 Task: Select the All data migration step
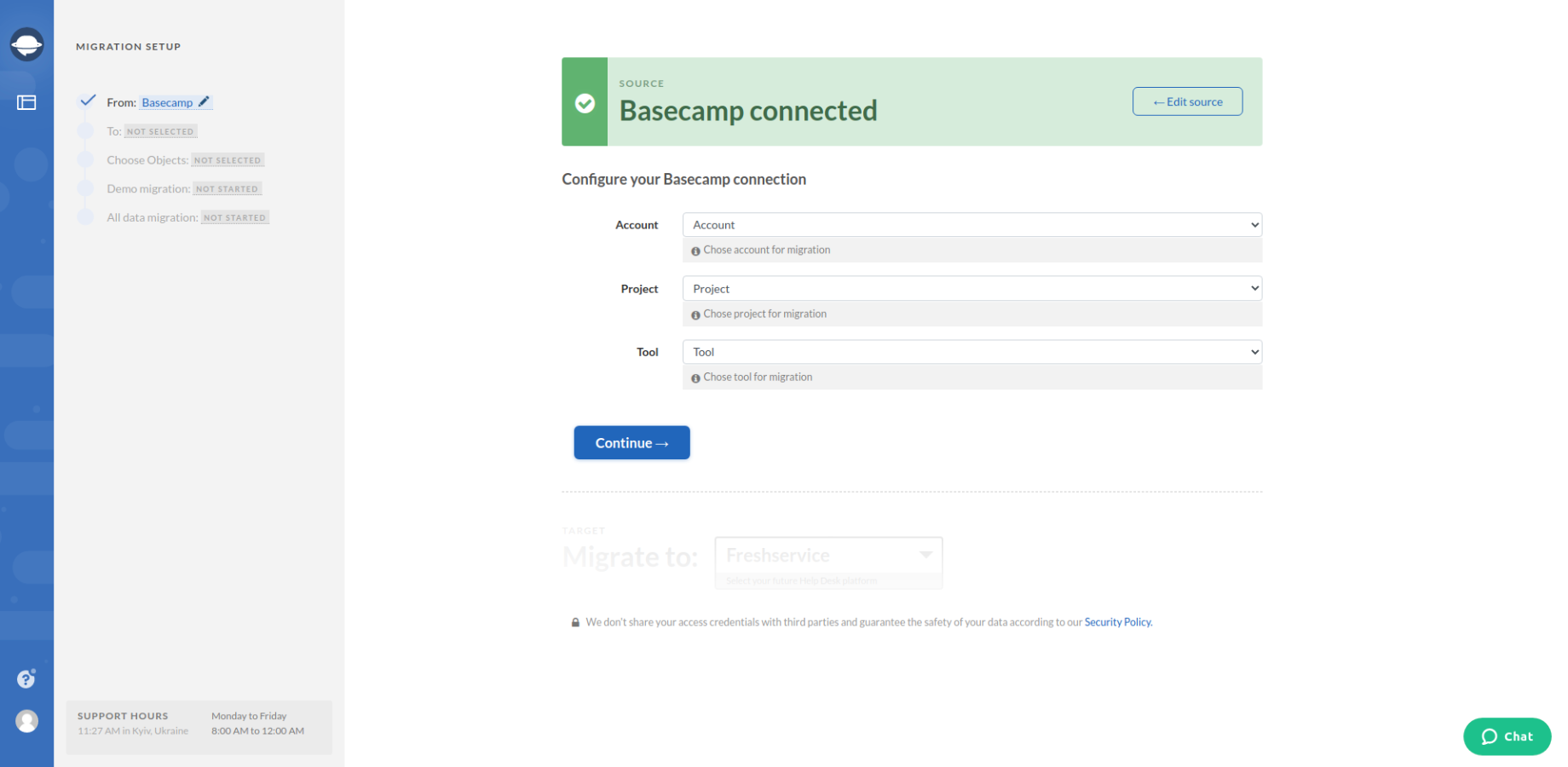point(187,218)
